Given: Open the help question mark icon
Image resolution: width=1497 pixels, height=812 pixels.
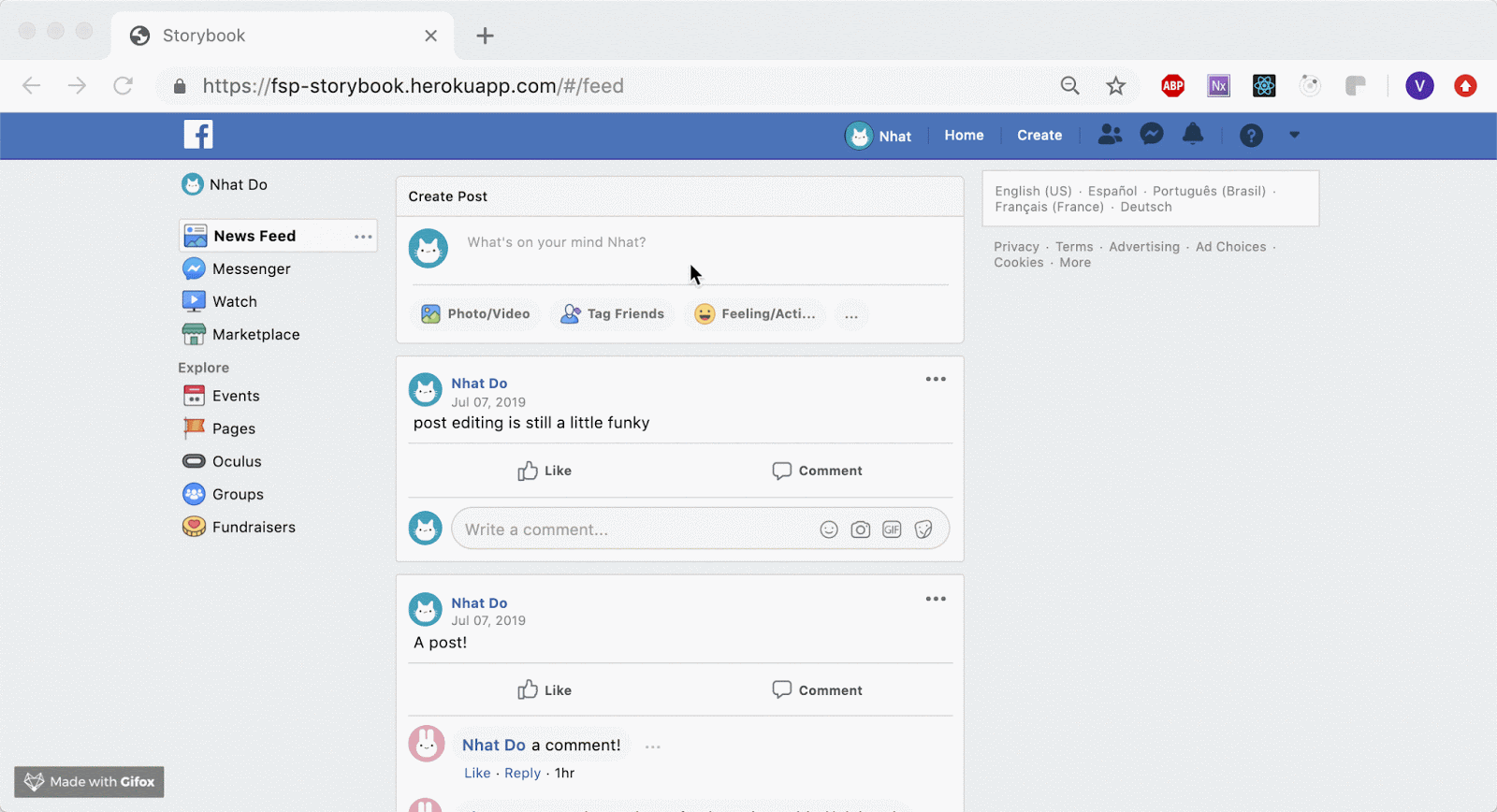Looking at the screenshot, I should (1251, 136).
